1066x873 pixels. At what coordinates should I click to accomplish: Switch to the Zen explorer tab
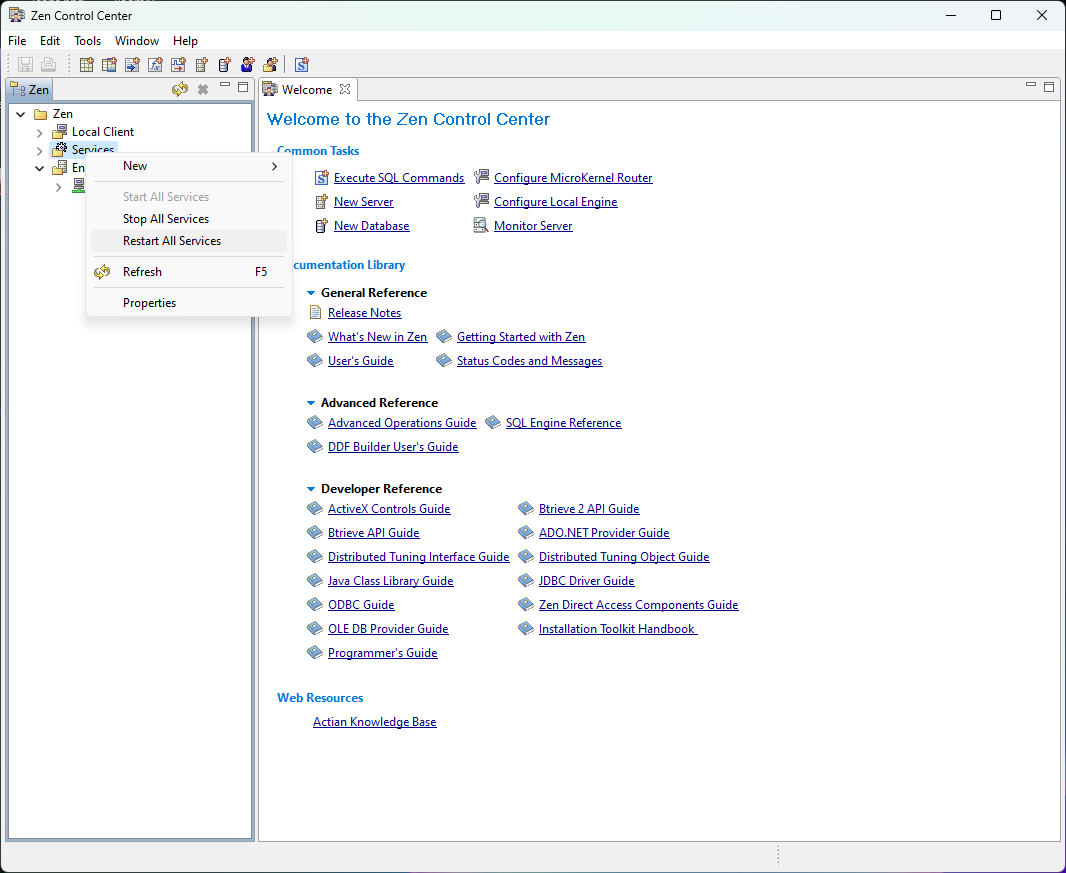30,89
